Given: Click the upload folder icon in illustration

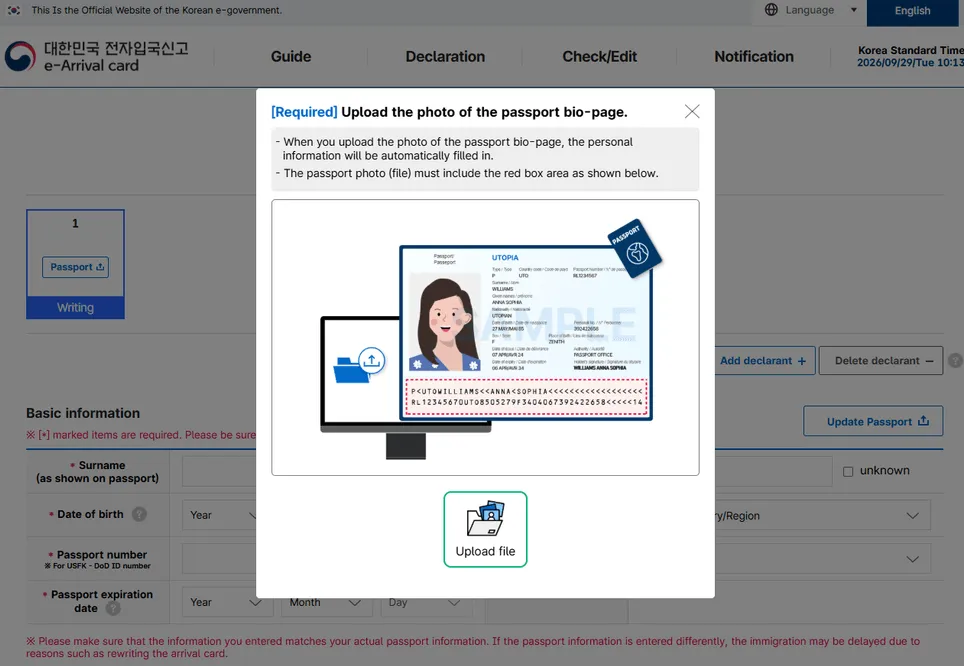Looking at the screenshot, I should pyautogui.click(x=359, y=365).
